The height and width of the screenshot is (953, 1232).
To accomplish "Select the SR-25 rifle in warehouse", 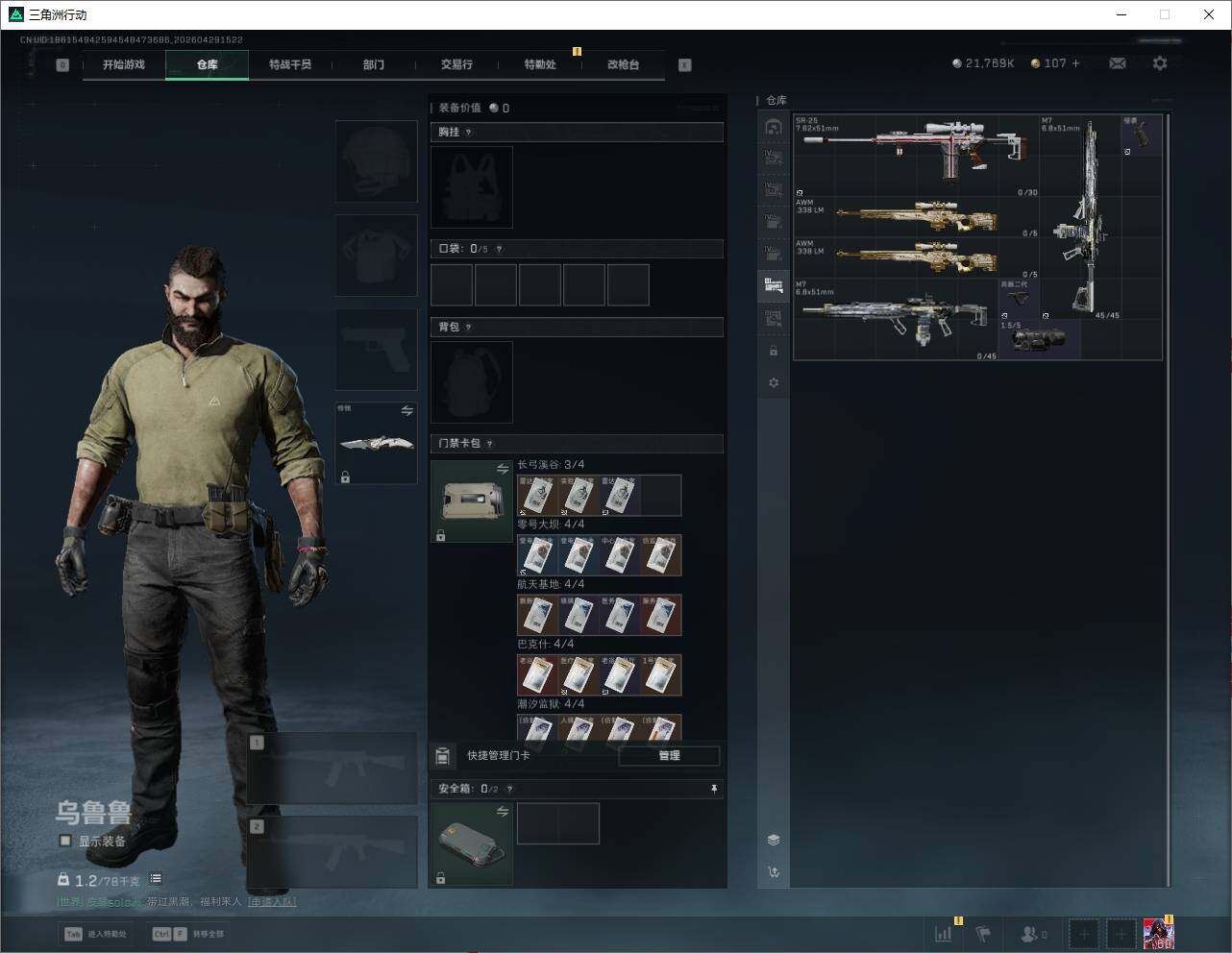I will [917, 156].
